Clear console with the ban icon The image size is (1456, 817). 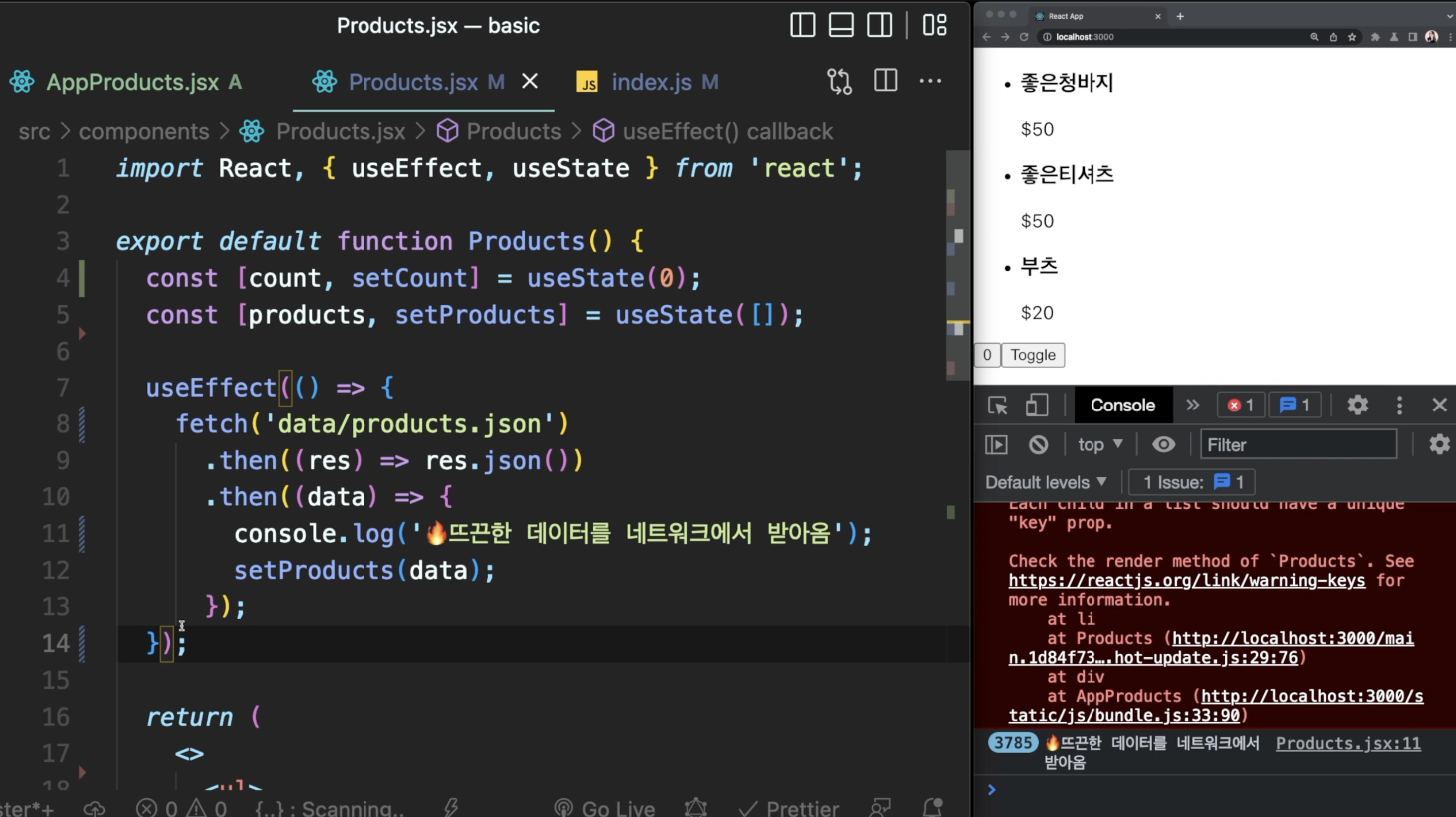(x=1039, y=444)
